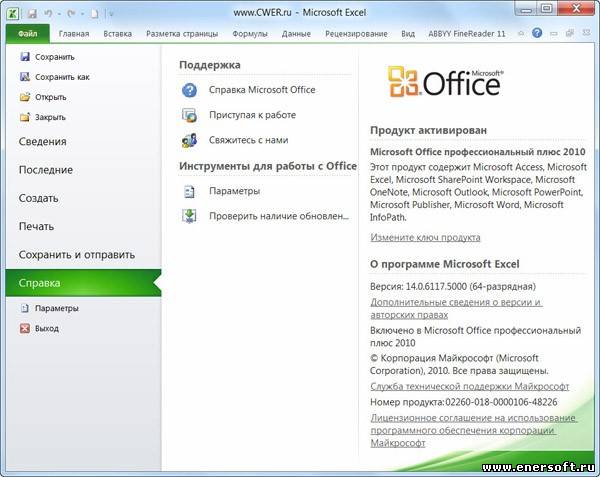
Task: Open the Сохранить и отправить section
Action: 77,255
